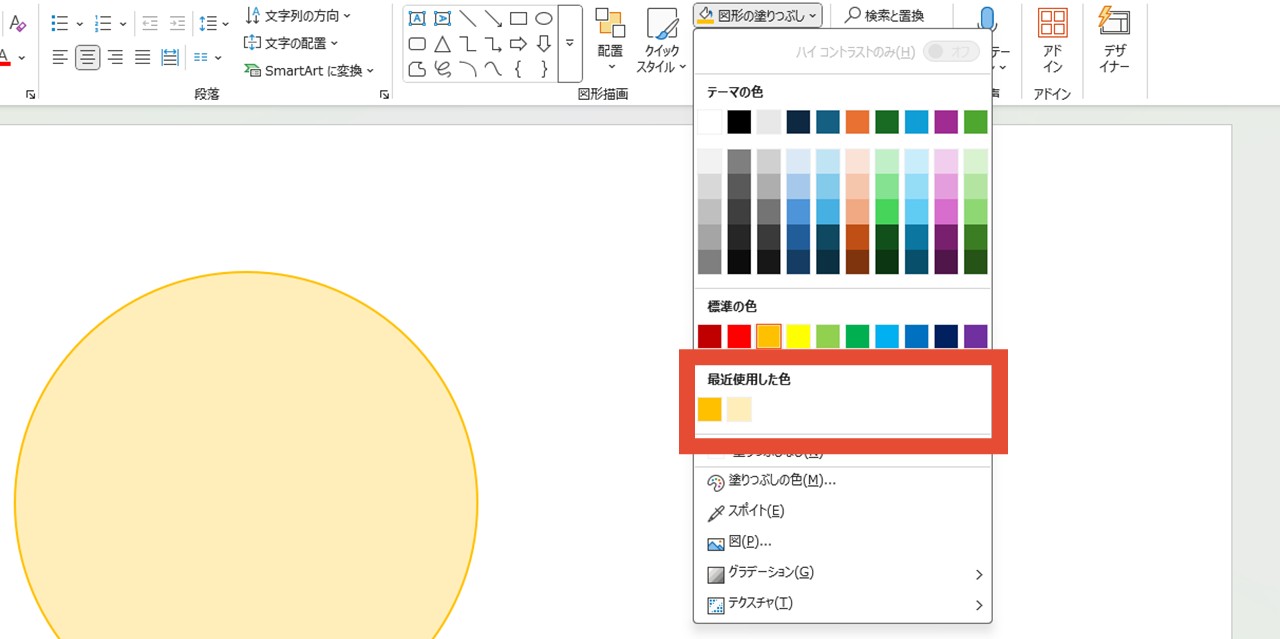Click the Text Box shape icon

tap(417, 19)
